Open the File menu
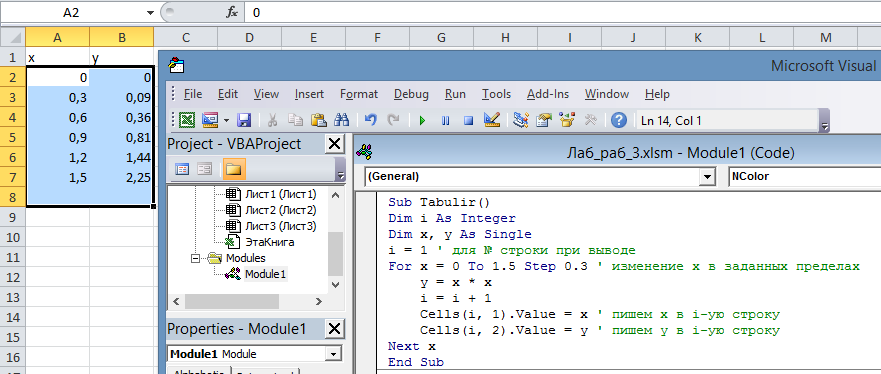The width and height of the screenshot is (881, 374). click(192, 94)
